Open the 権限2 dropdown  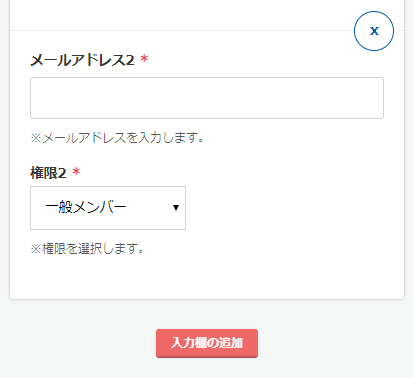click(108, 208)
